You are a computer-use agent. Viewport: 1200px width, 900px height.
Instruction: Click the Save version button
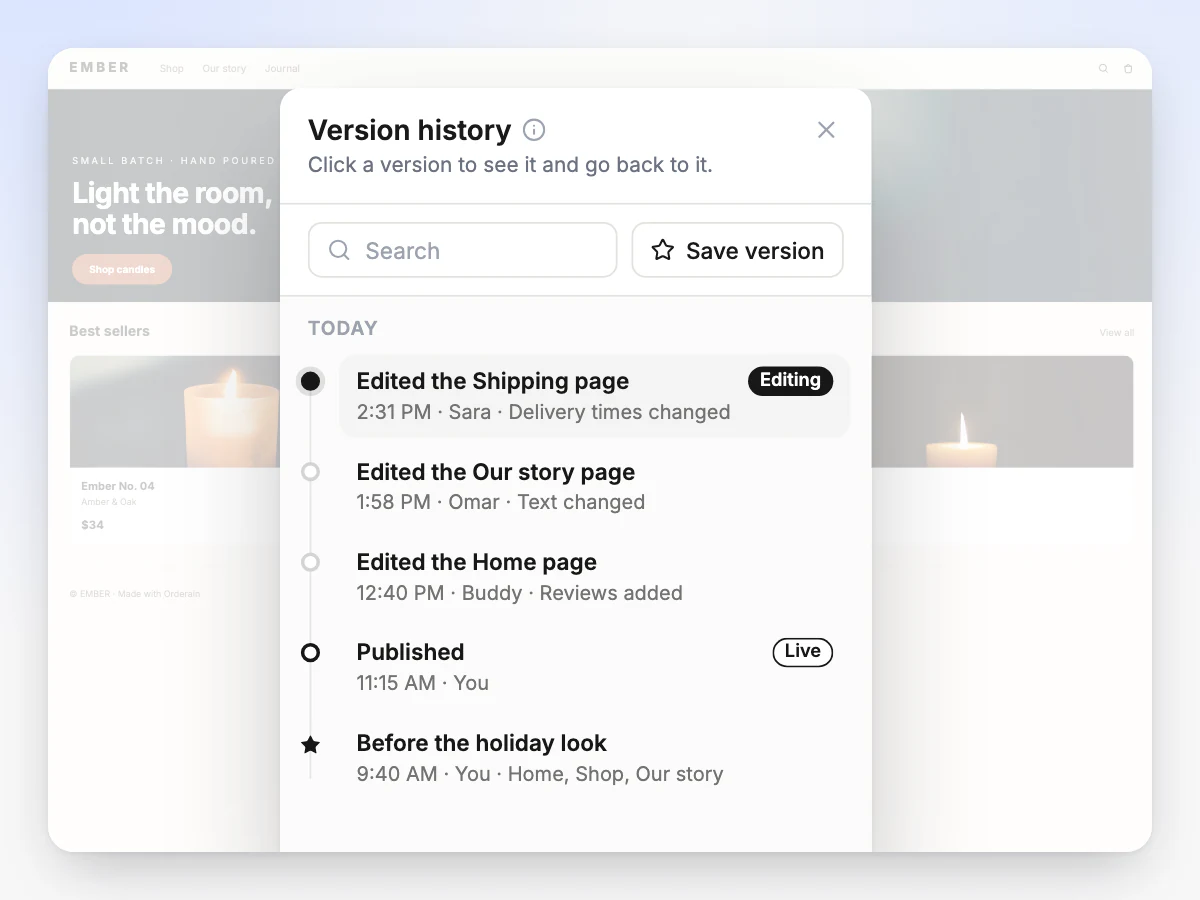click(737, 250)
